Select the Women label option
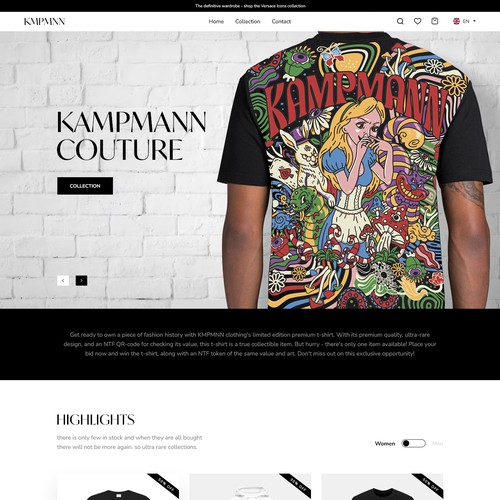 385,444
